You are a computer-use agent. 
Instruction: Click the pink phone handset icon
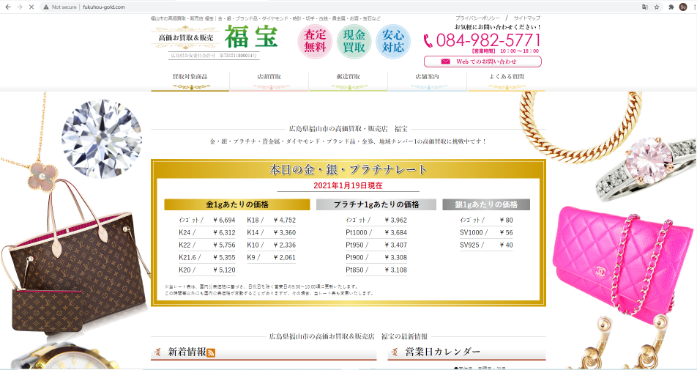(428, 41)
